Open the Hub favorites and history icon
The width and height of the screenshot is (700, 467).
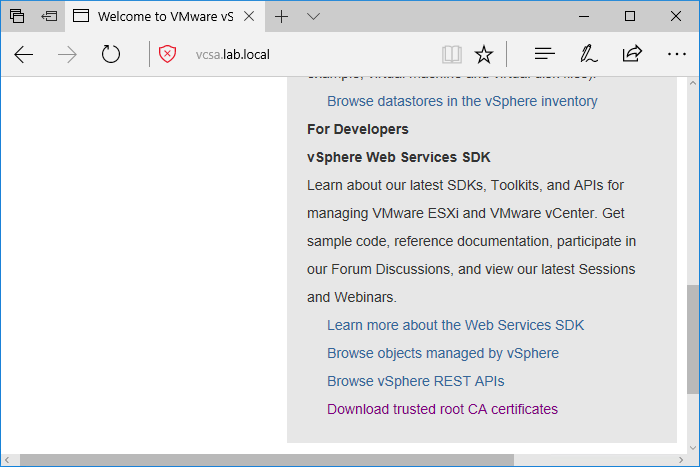click(544, 54)
